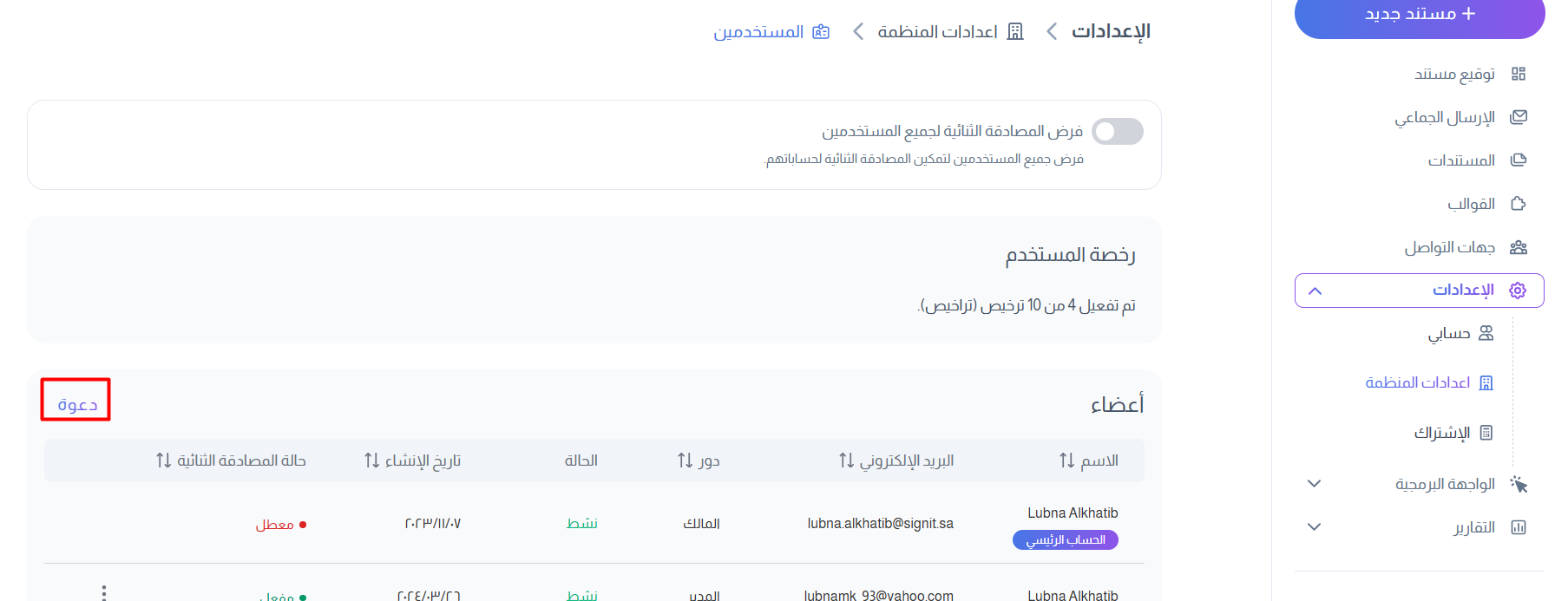The width and height of the screenshot is (1568, 601).
Task: Click the جهات التواصل contacts icon
Action: (1519, 247)
